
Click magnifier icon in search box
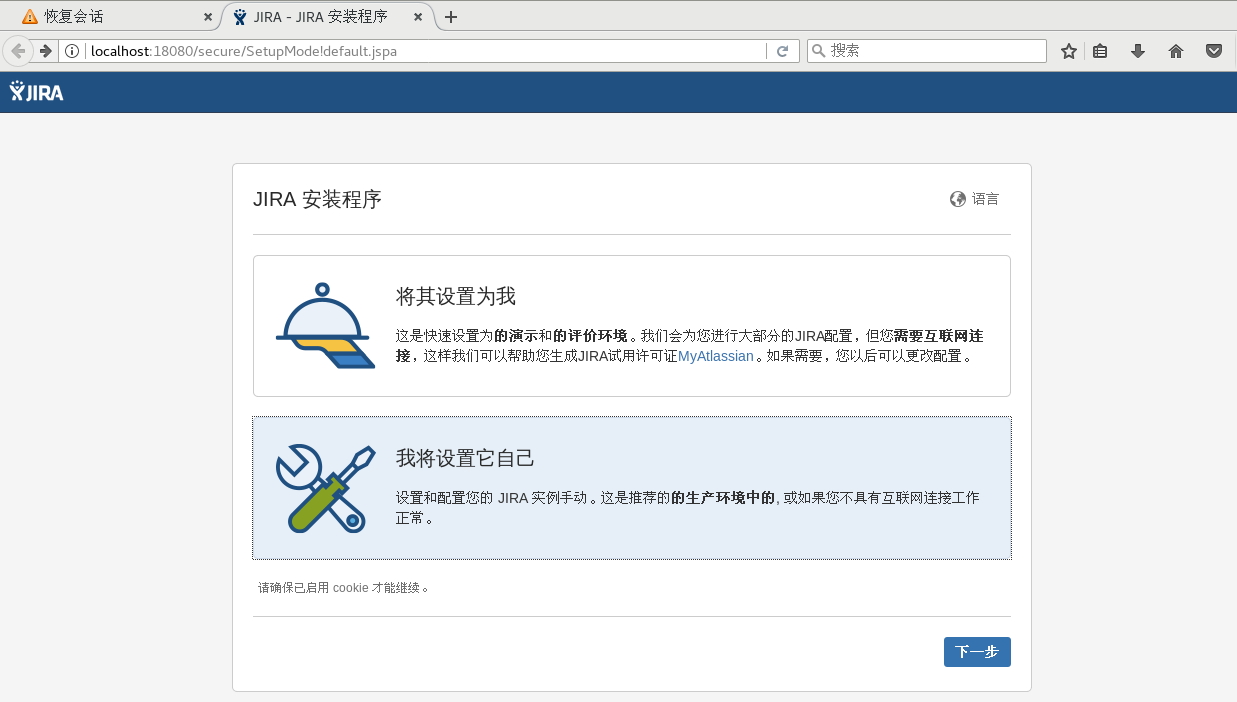pos(818,51)
